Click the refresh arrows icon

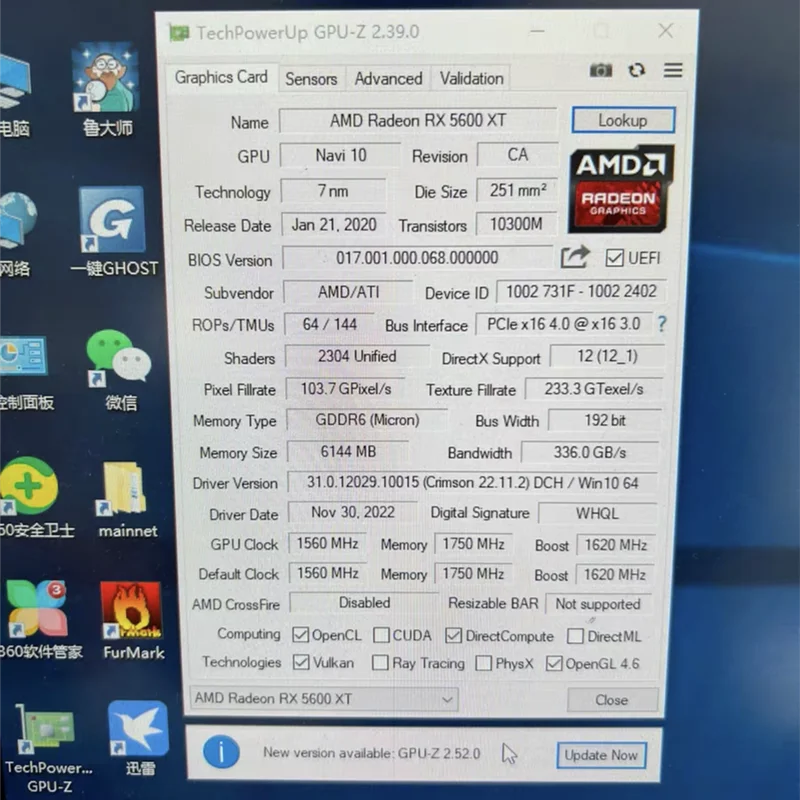pyautogui.click(x=636, y=70)
